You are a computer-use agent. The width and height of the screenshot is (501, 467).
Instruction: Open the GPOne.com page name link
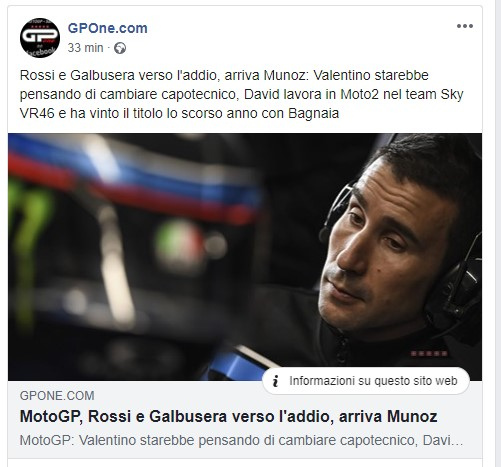107,28
